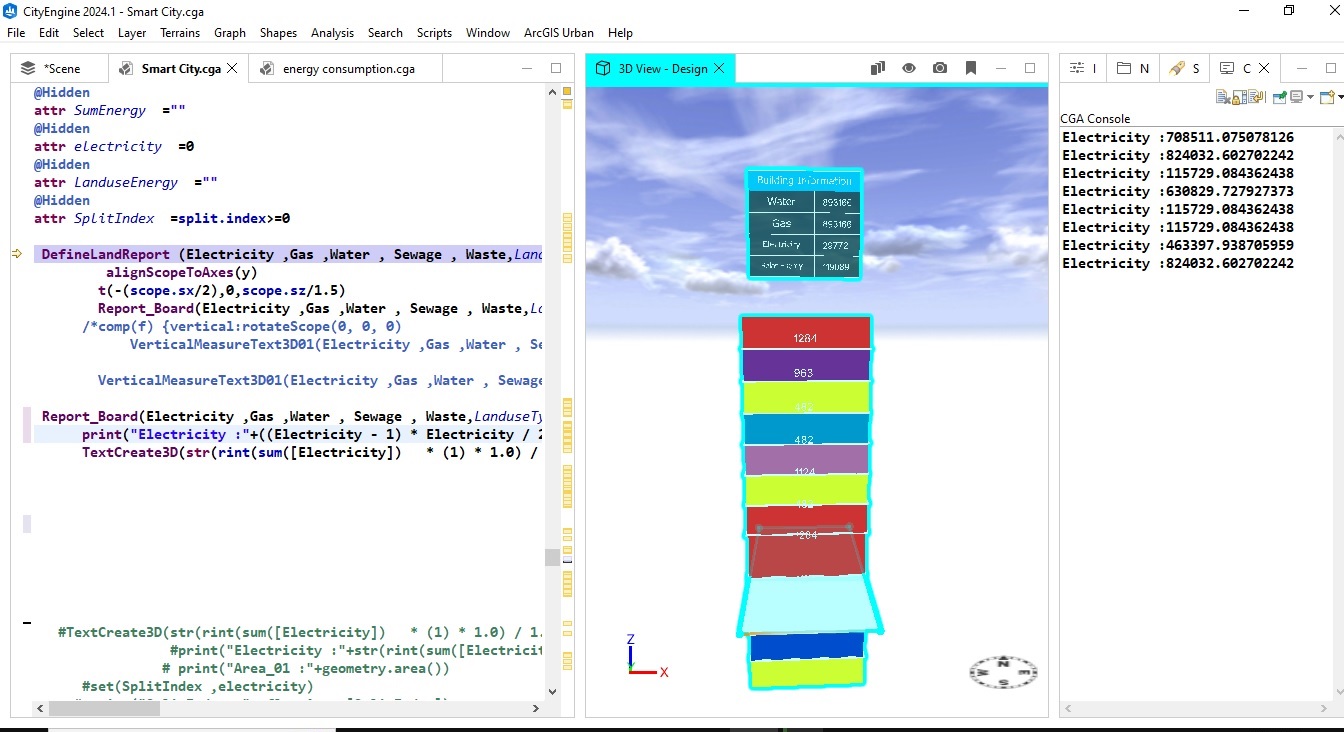Click the visibility eye icon above the 3D view

point(909,68)
